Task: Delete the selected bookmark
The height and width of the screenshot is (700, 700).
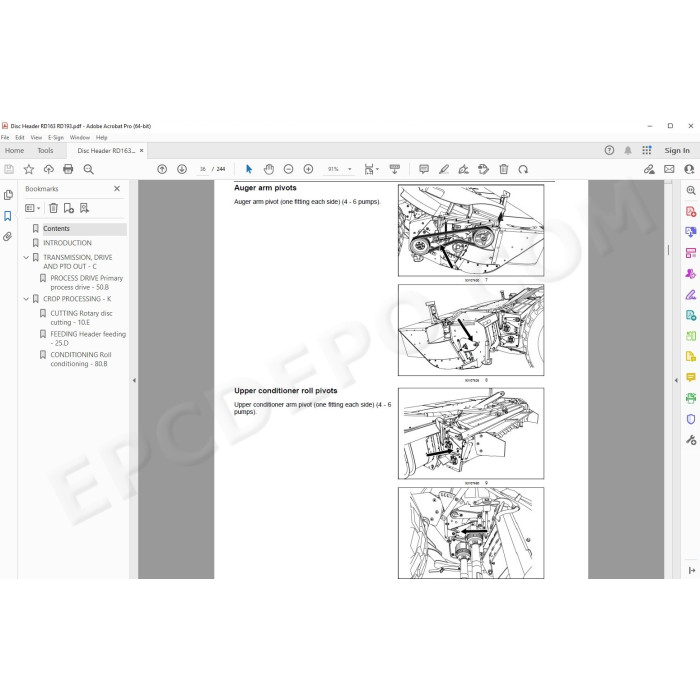Action: point(53,208)
